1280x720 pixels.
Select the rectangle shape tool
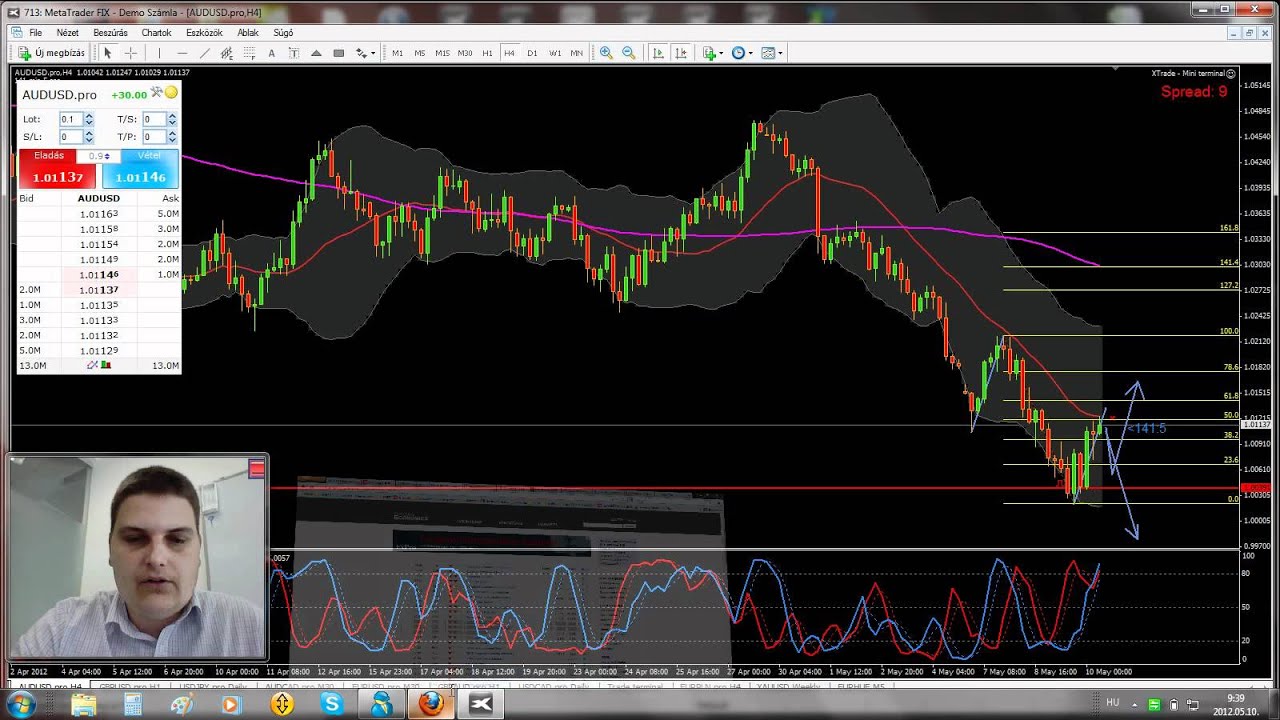coord(339,53)
